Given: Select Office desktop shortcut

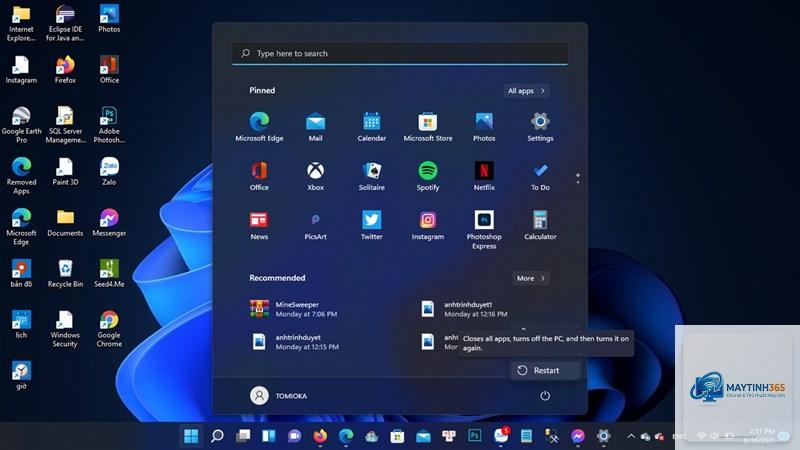Looking at the screenshot, I should click(x=109, y=70).
